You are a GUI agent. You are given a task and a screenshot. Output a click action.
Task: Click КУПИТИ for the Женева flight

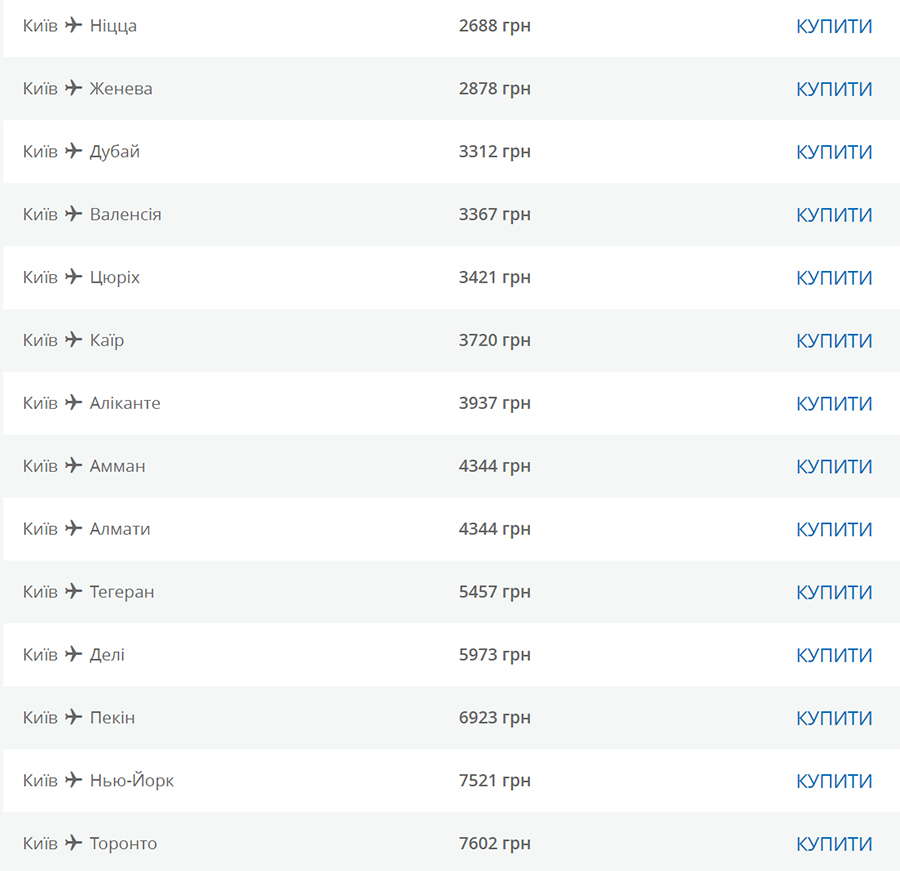pyautogui.click(x=834, y=89)
